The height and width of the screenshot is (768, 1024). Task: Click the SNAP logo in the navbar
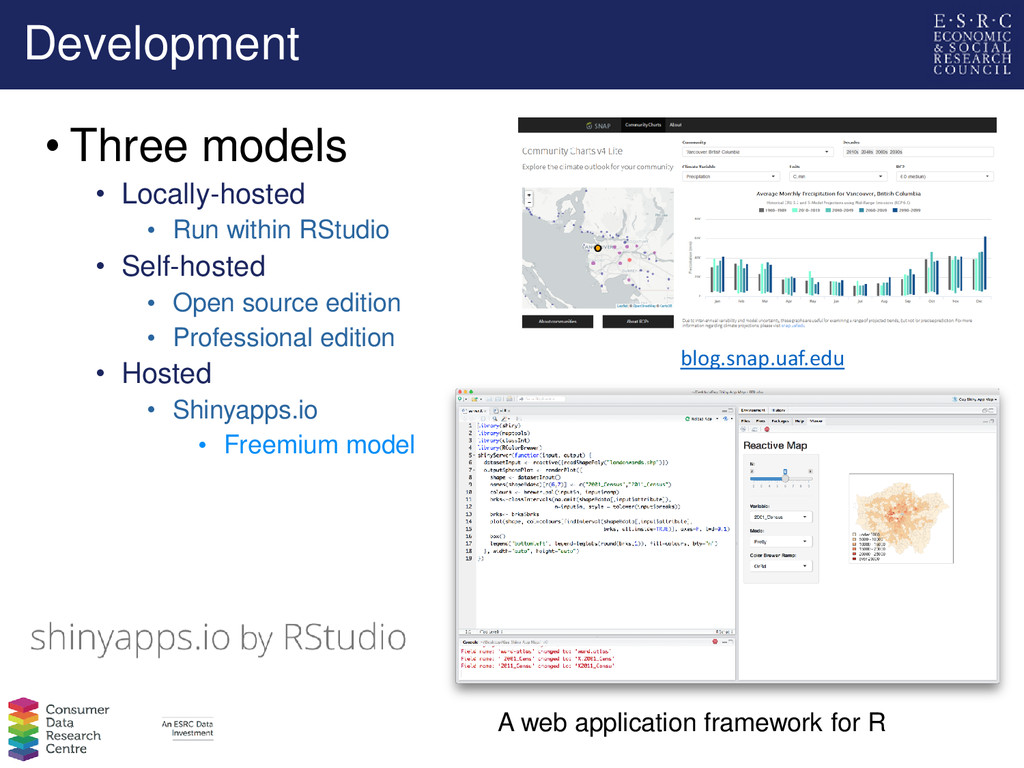tap(598, 125)
